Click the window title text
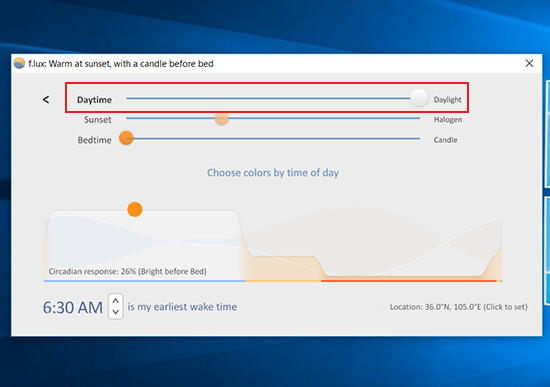Image resolution: width=550 pixels, height=387 pixels. click(121, 64)
